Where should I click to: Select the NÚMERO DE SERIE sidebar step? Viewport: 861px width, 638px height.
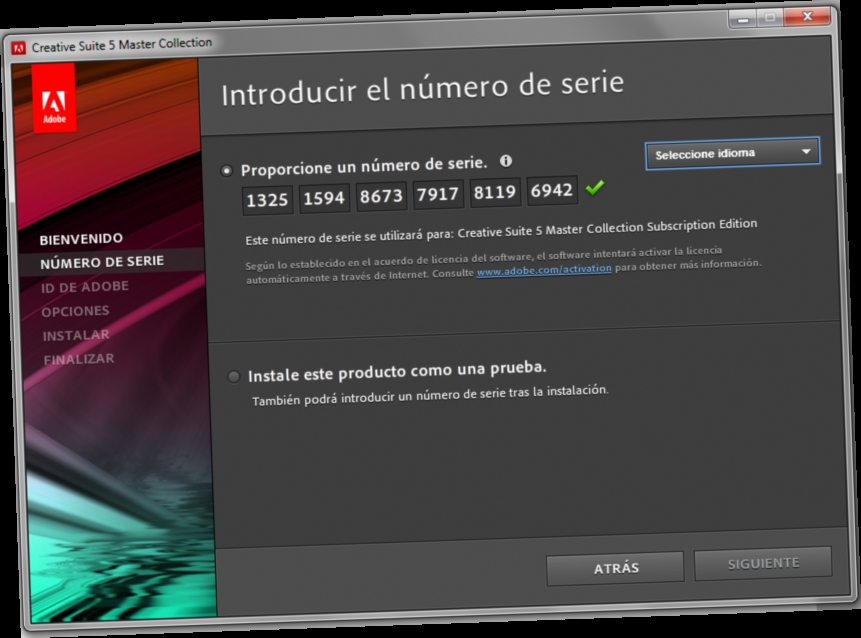pyautogui.click(x=102, y=262)
